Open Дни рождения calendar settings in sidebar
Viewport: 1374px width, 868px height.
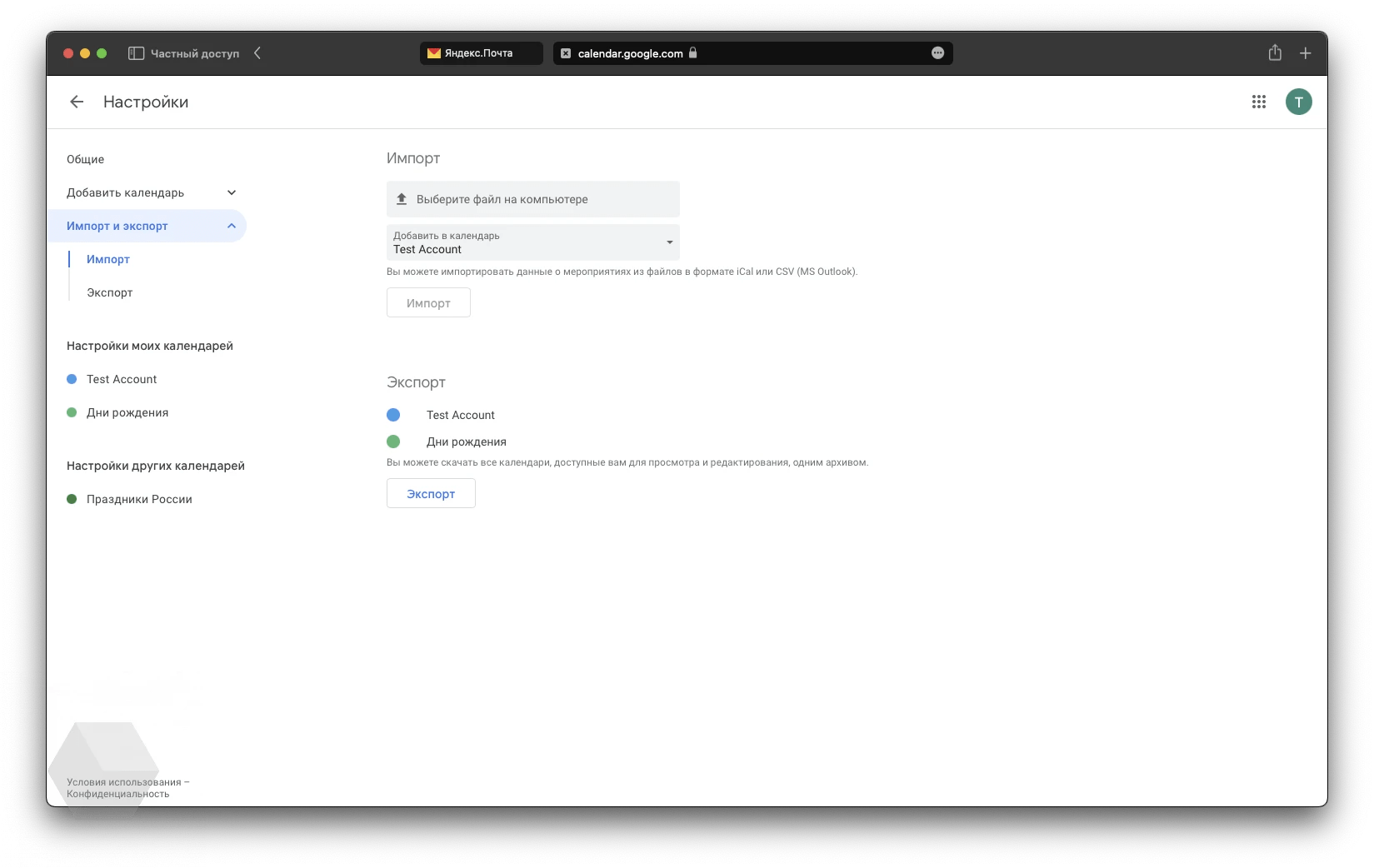[x=127, y=412]
